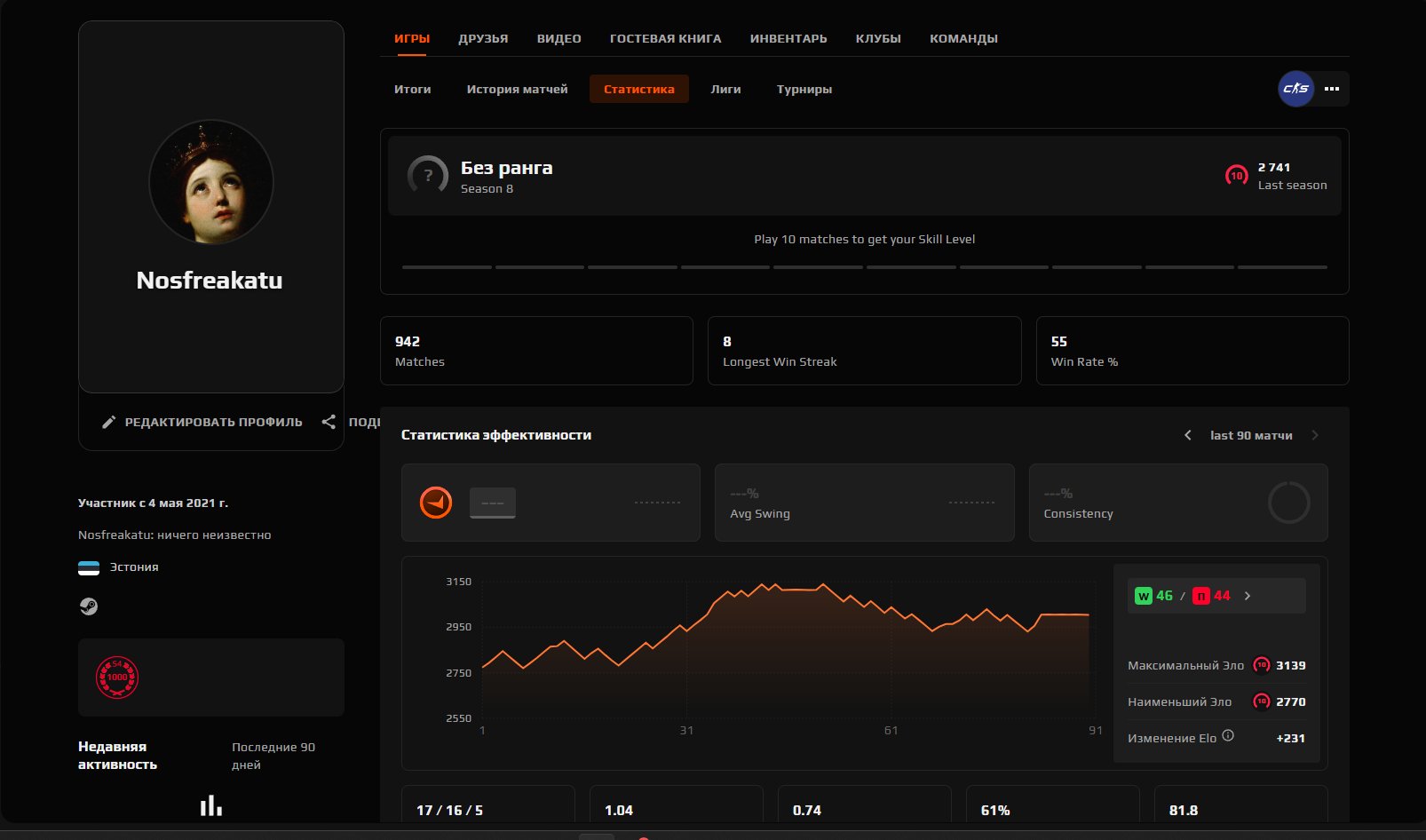Open ИНВЕНТАРЬ tab
This screenshot has height=840, width=1426.
[788, 39]
